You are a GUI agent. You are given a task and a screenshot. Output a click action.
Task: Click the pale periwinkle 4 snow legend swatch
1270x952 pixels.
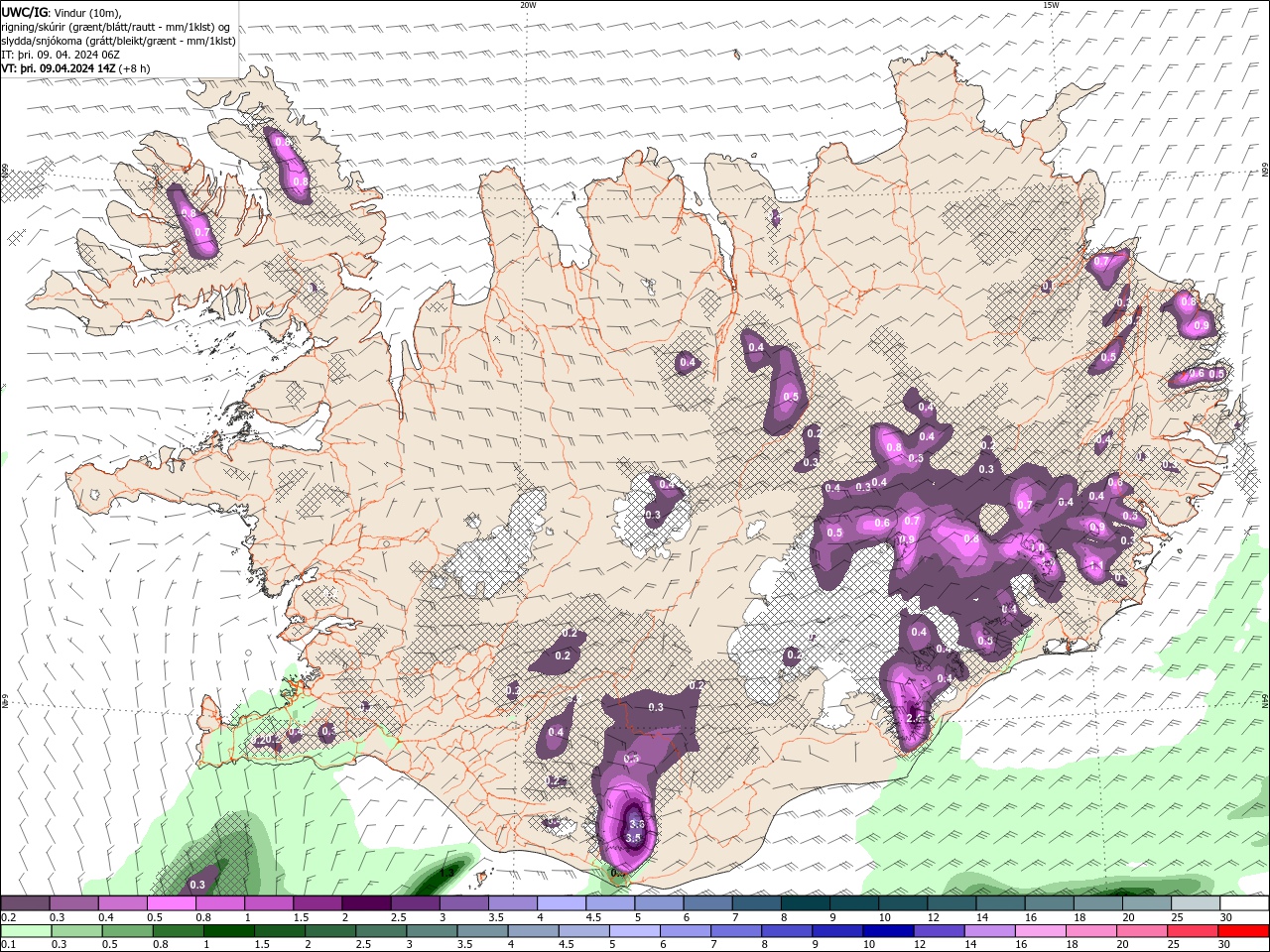[562, 903]
